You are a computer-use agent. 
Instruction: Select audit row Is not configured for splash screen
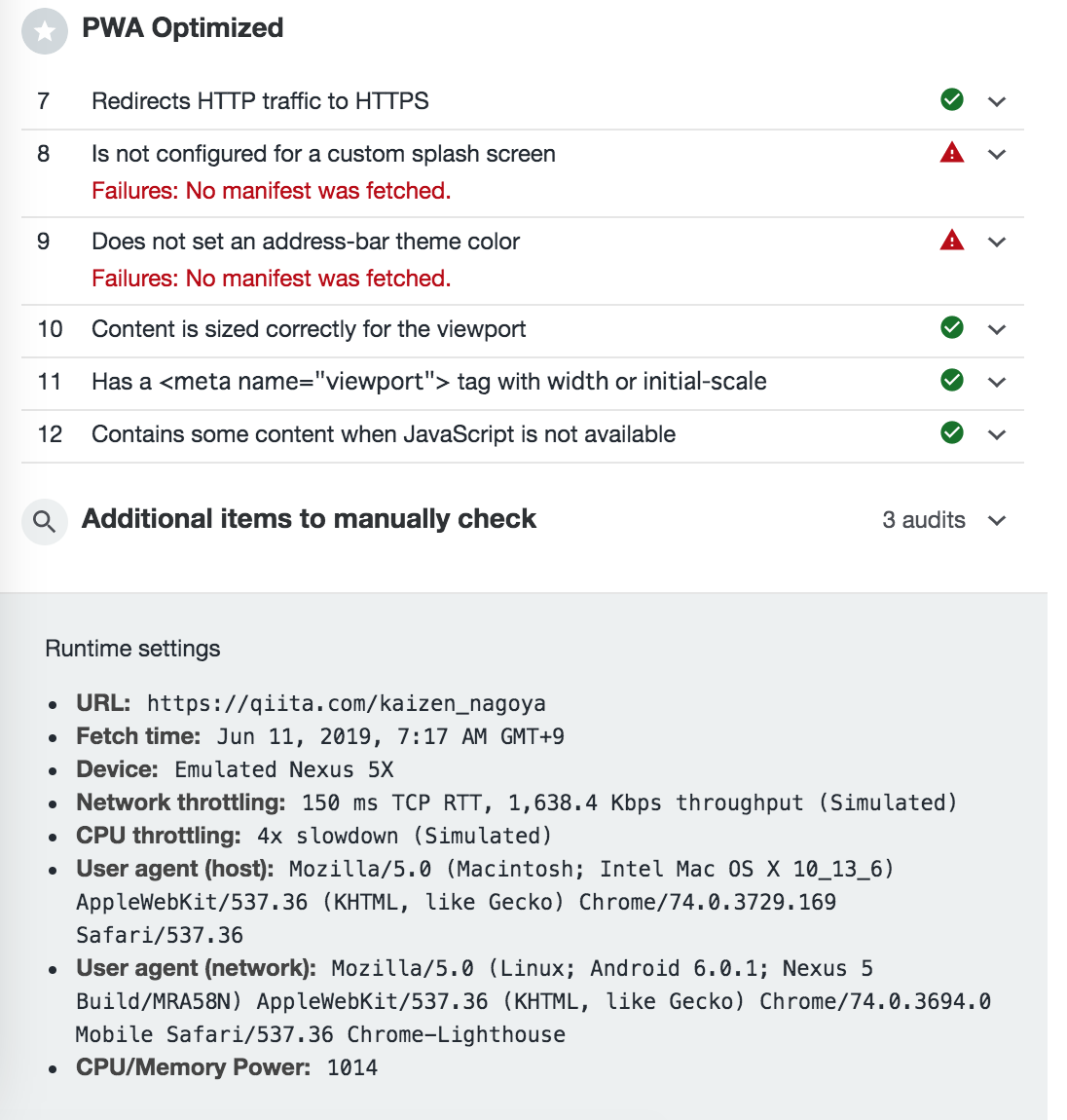point(523,173)
